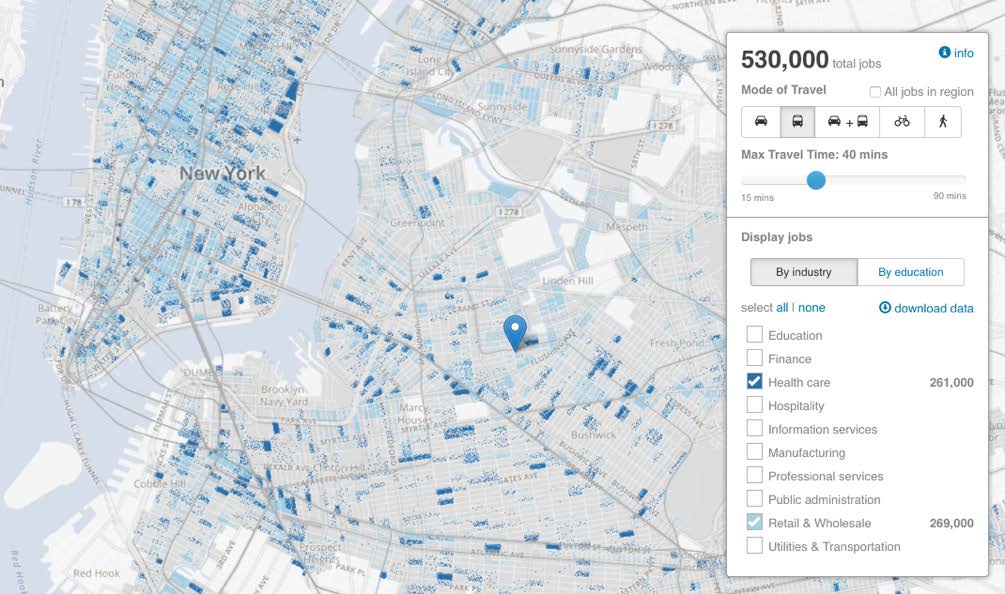This screenshot has width=1005, height=594.
Task: Click the Max Travel Time slider handle
Action: (x=816, y=180)
